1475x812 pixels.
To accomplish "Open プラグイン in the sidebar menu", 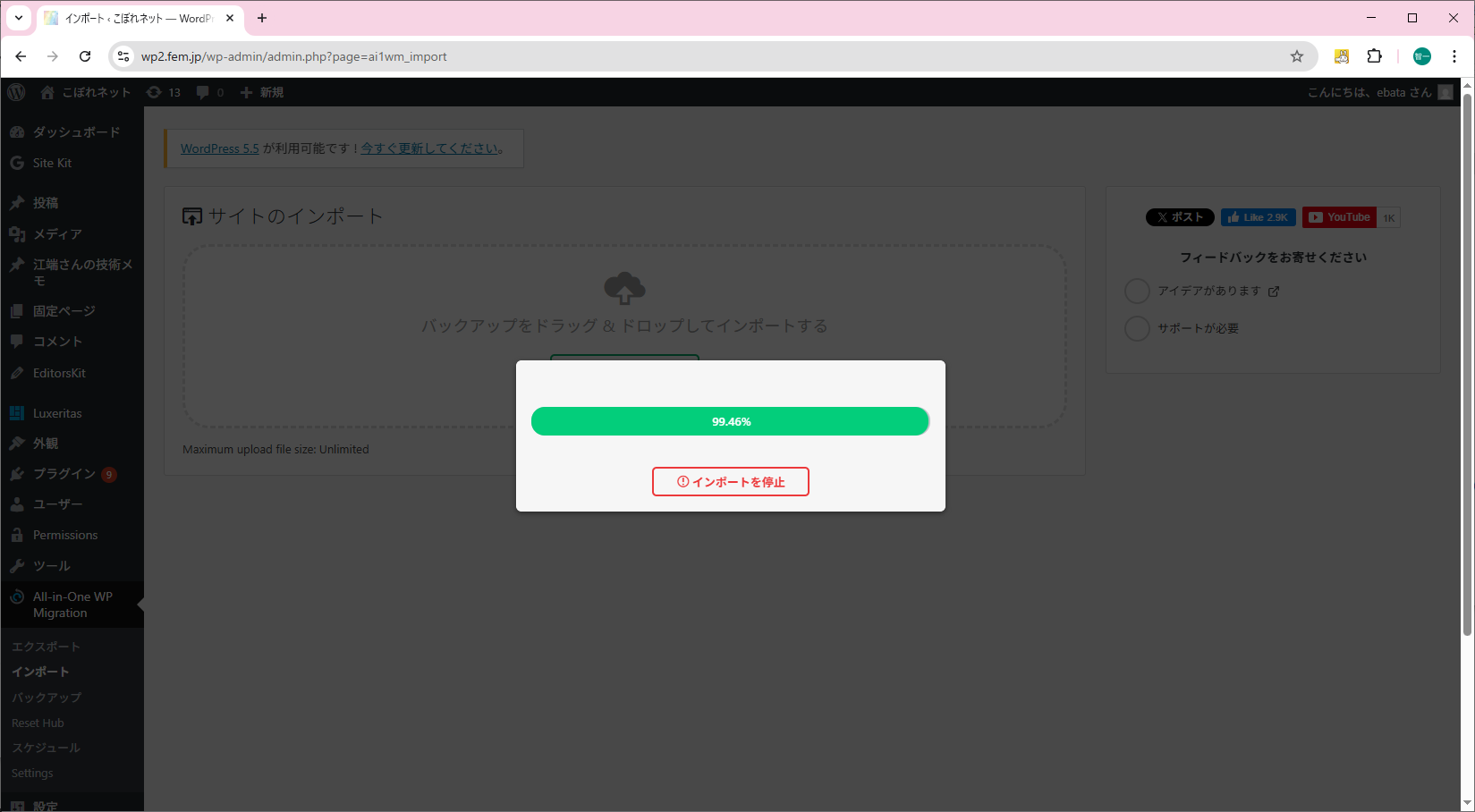I will (64, 474).
